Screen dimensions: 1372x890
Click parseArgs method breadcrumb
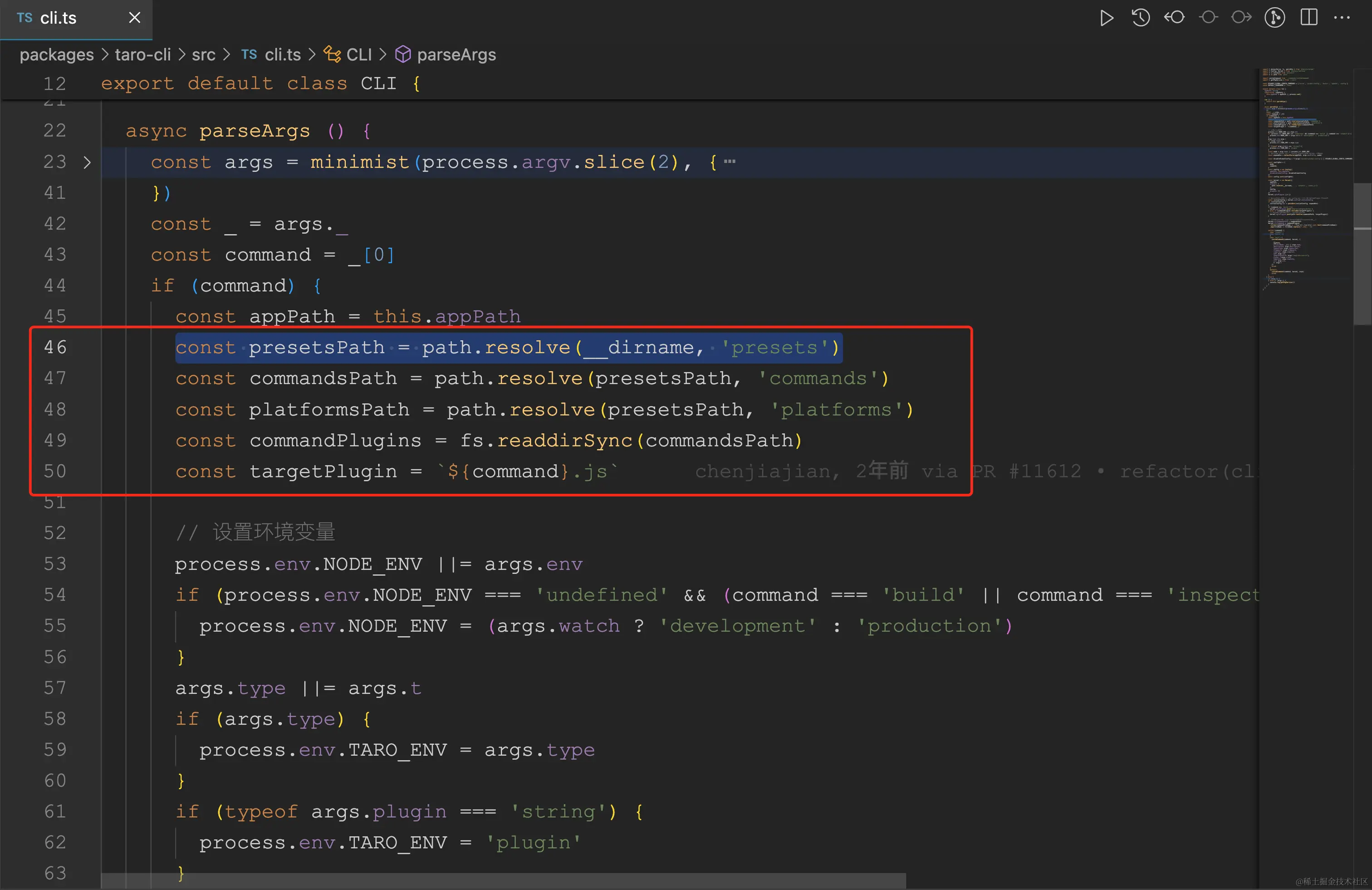click(456, 55)
